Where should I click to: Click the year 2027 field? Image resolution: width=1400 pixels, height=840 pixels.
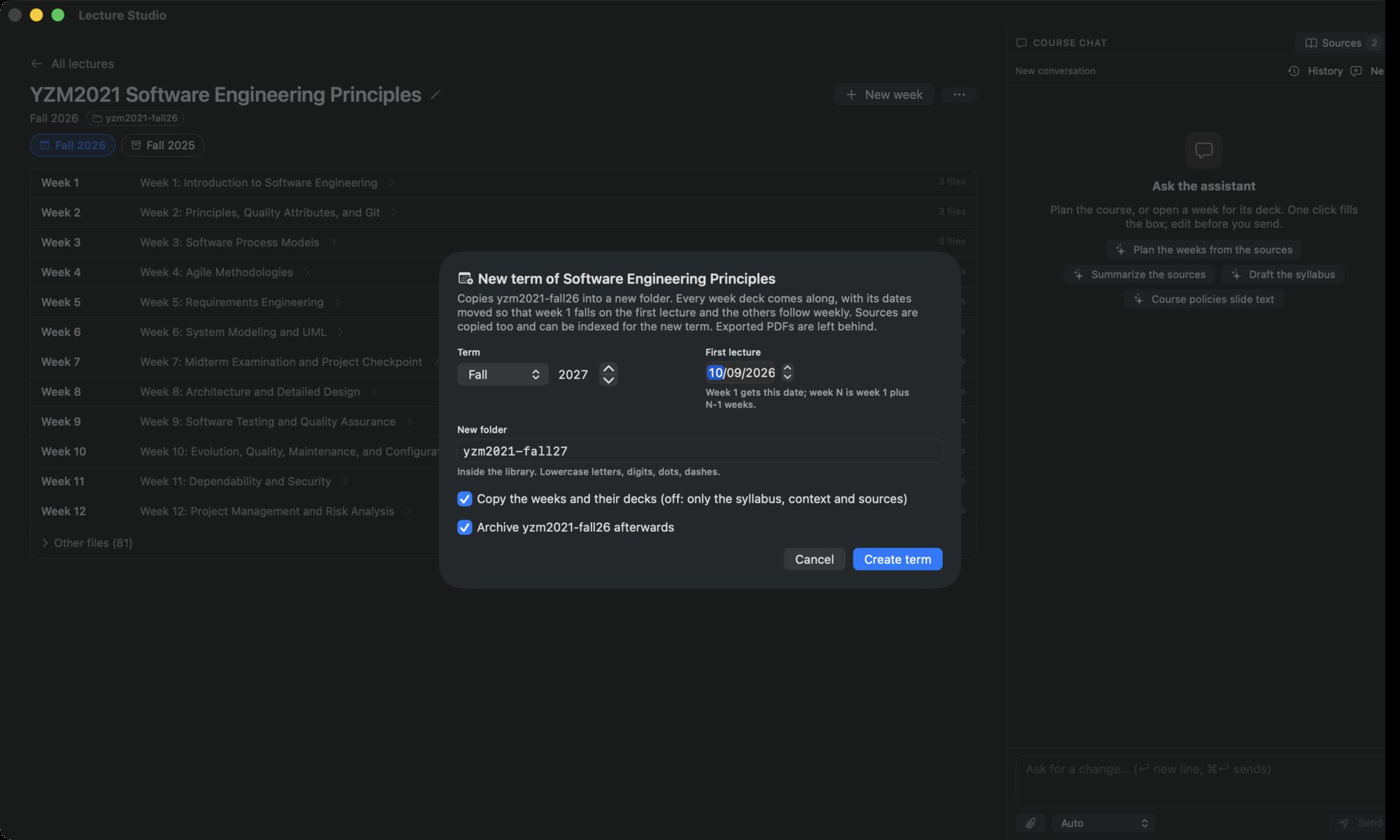(573, 374)
